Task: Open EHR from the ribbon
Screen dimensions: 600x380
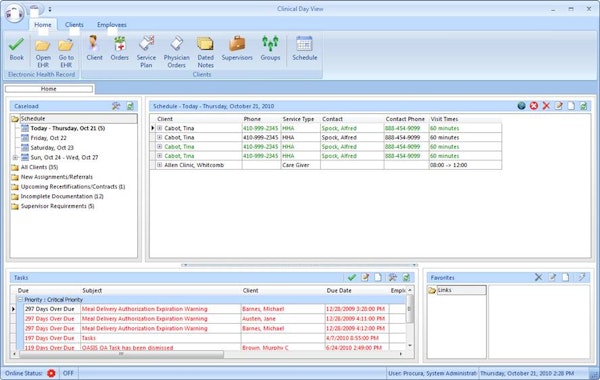Action: click(43, 52)
